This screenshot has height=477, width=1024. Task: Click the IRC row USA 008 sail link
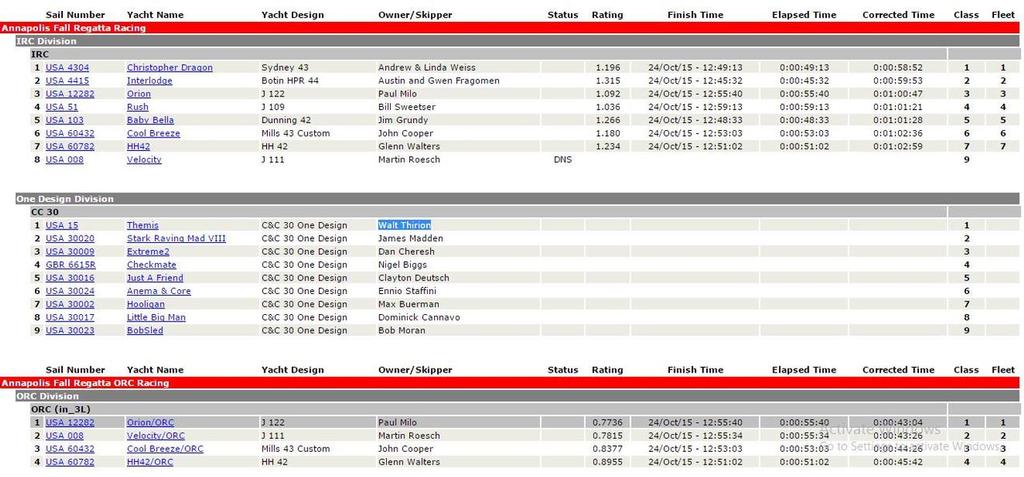(x=65, y=159)
